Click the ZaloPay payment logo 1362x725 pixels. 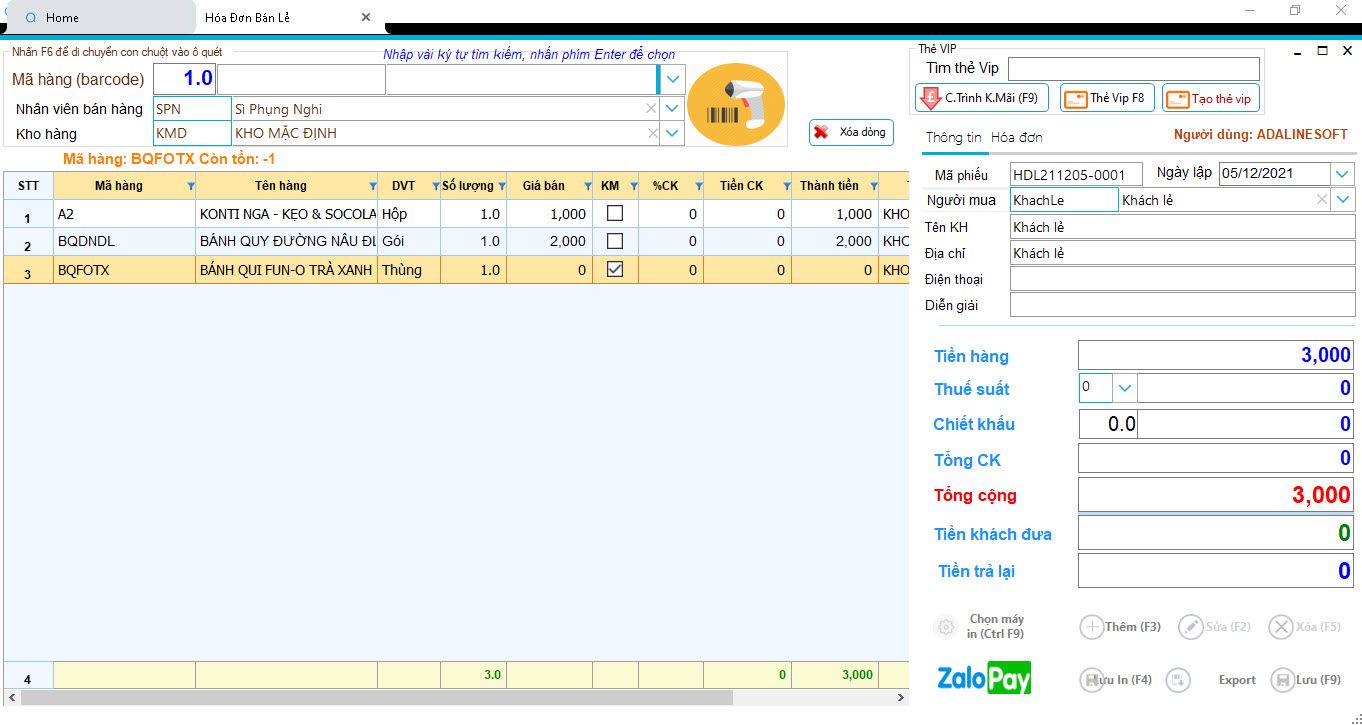click(x=984, y=678)
